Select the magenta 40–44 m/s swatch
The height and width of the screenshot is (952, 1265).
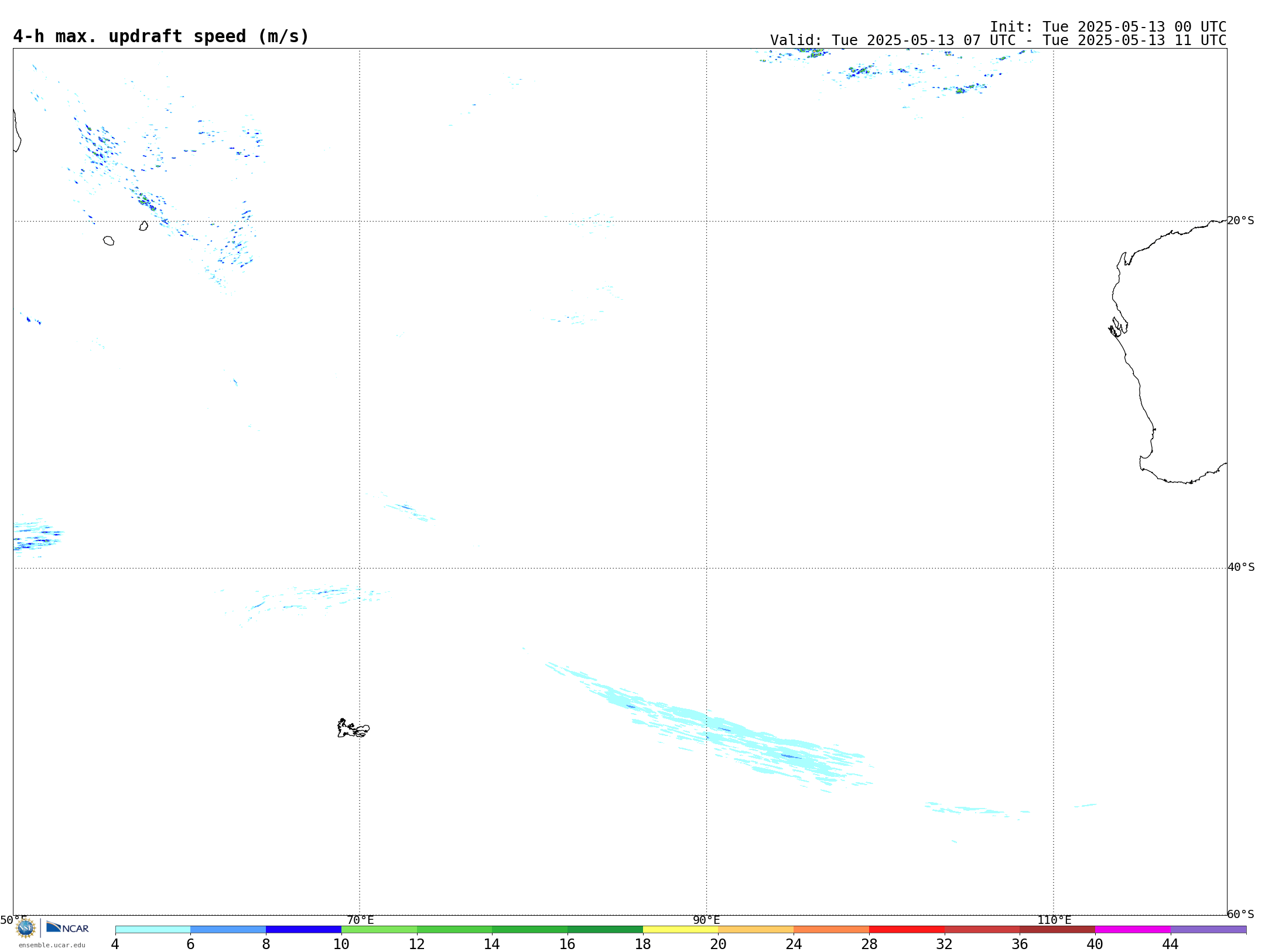[1133, 930]
